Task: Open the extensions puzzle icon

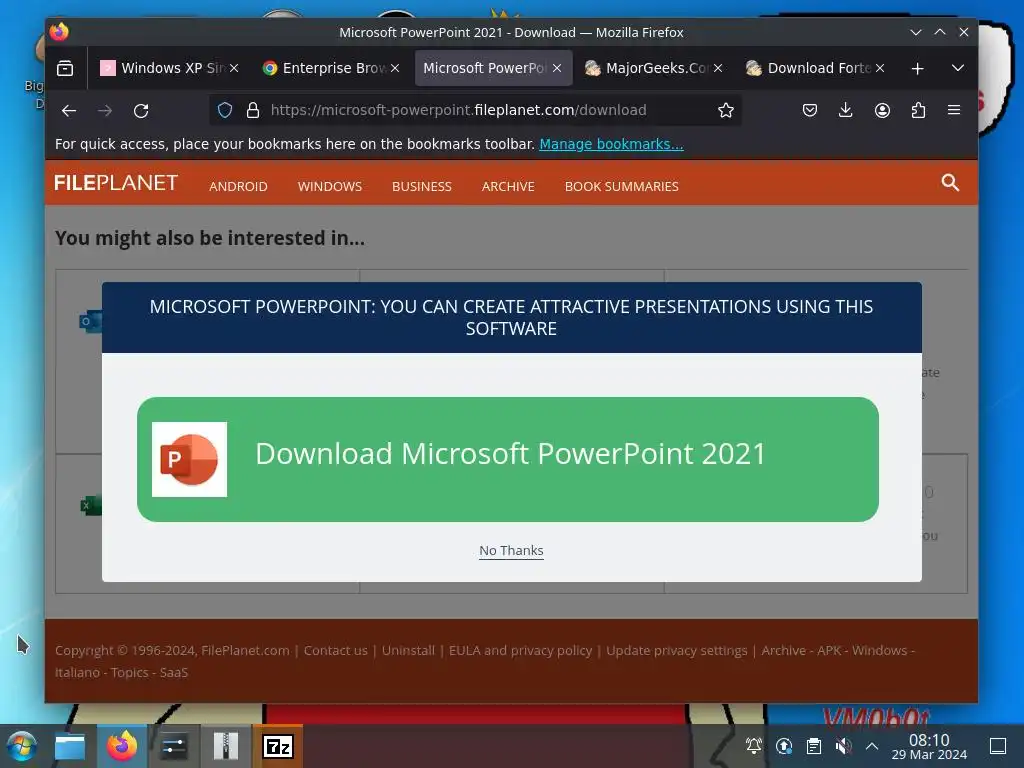Action: [x=918, y=110]
